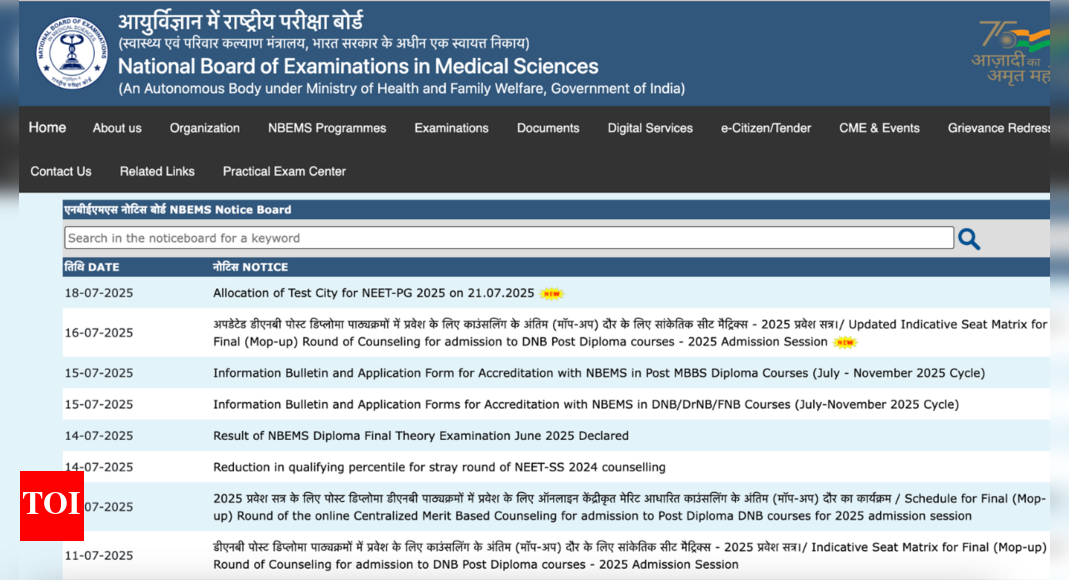This screenshot has height=580, width=1069.
Task: Open 11-07-2025 Indicative Seat Matrix notice
Action: [x=630, y=555]
